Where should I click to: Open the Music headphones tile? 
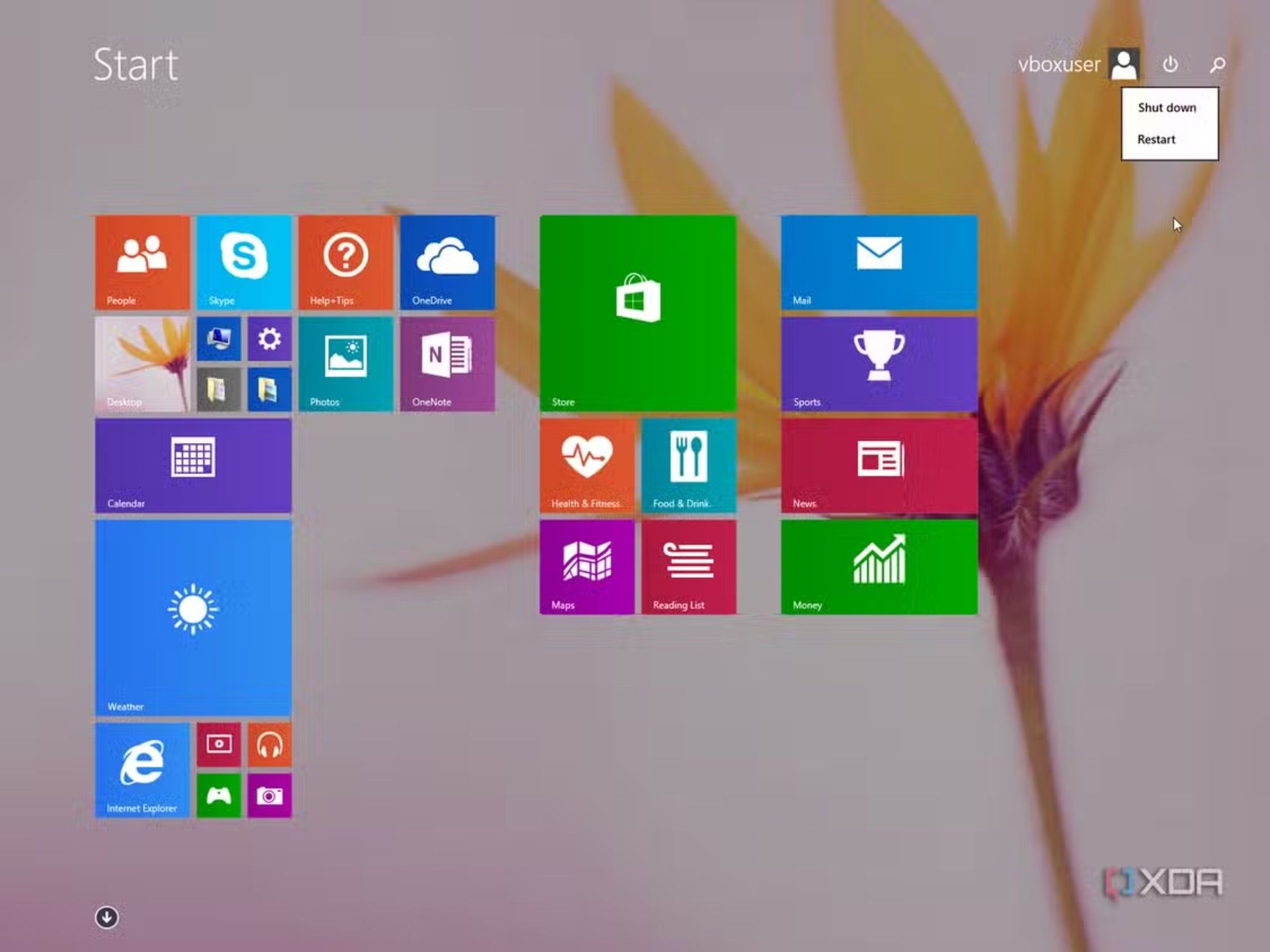pos(269,744)
